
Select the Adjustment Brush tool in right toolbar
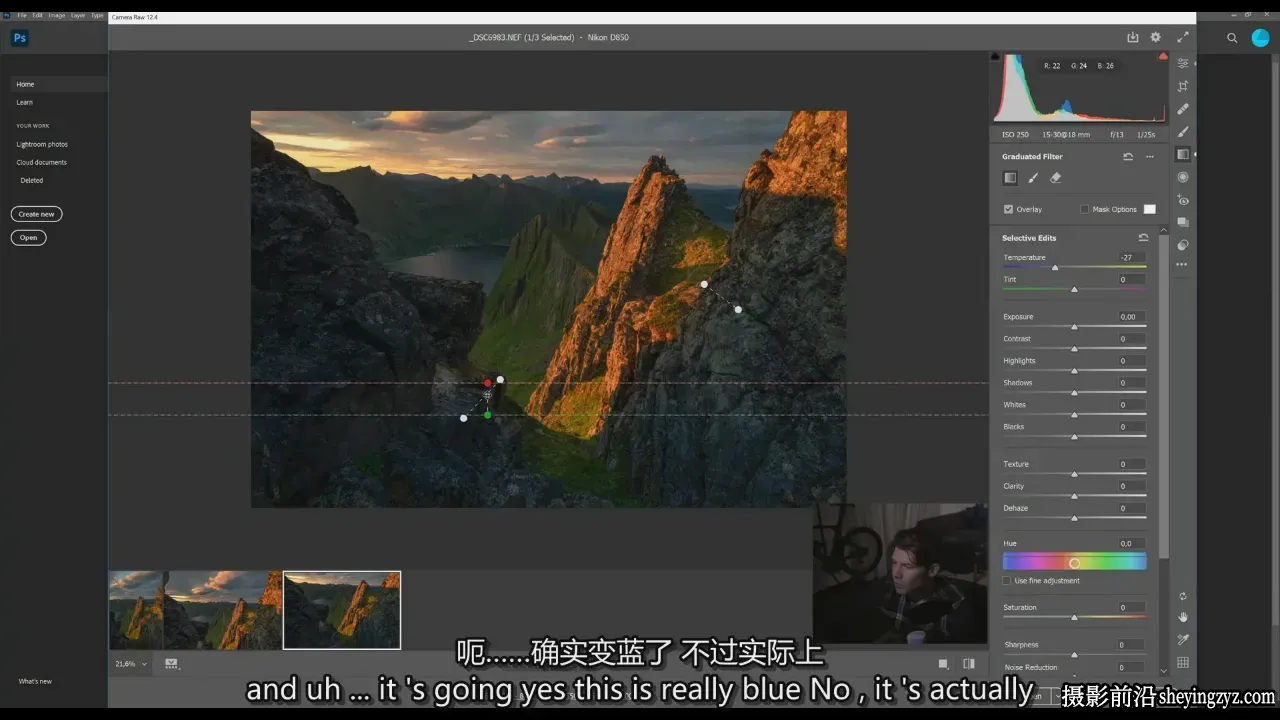pos(1183,131)
